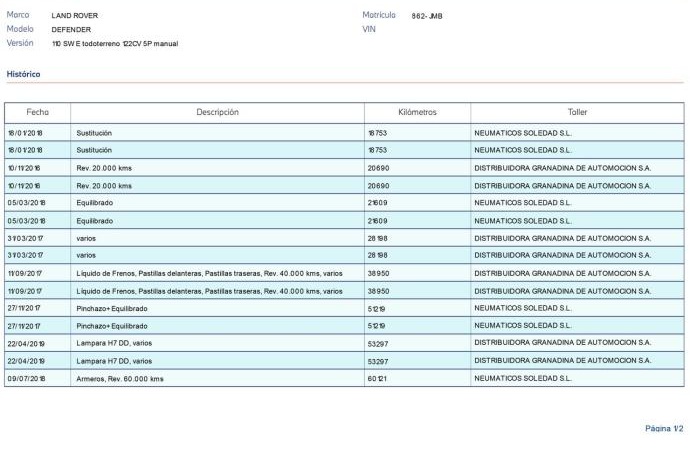690x460 pixels.
Task: Select the 110 SW E todoterreno version text
Action: click(115, 44)
